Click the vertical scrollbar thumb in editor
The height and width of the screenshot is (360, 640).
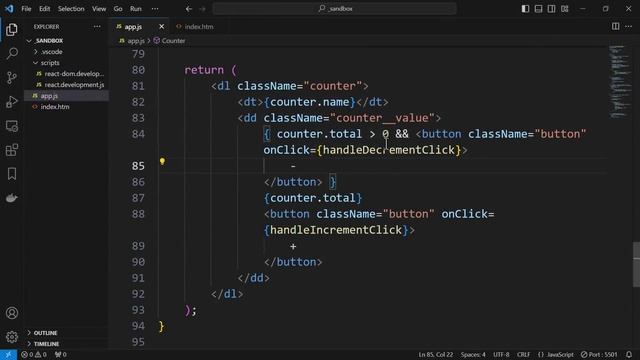click(x=636, y=264)
